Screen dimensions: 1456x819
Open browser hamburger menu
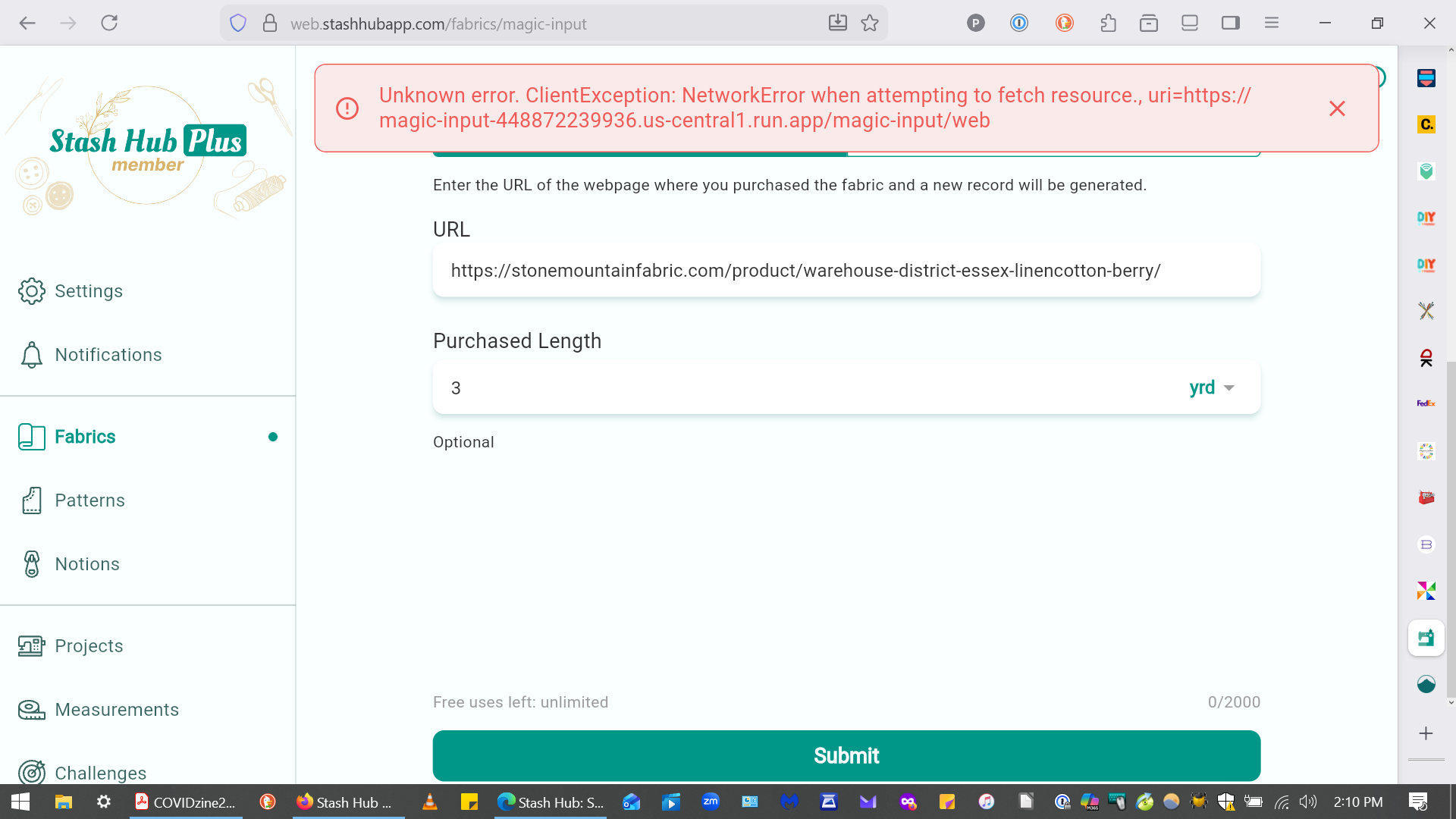[1272, 24]
